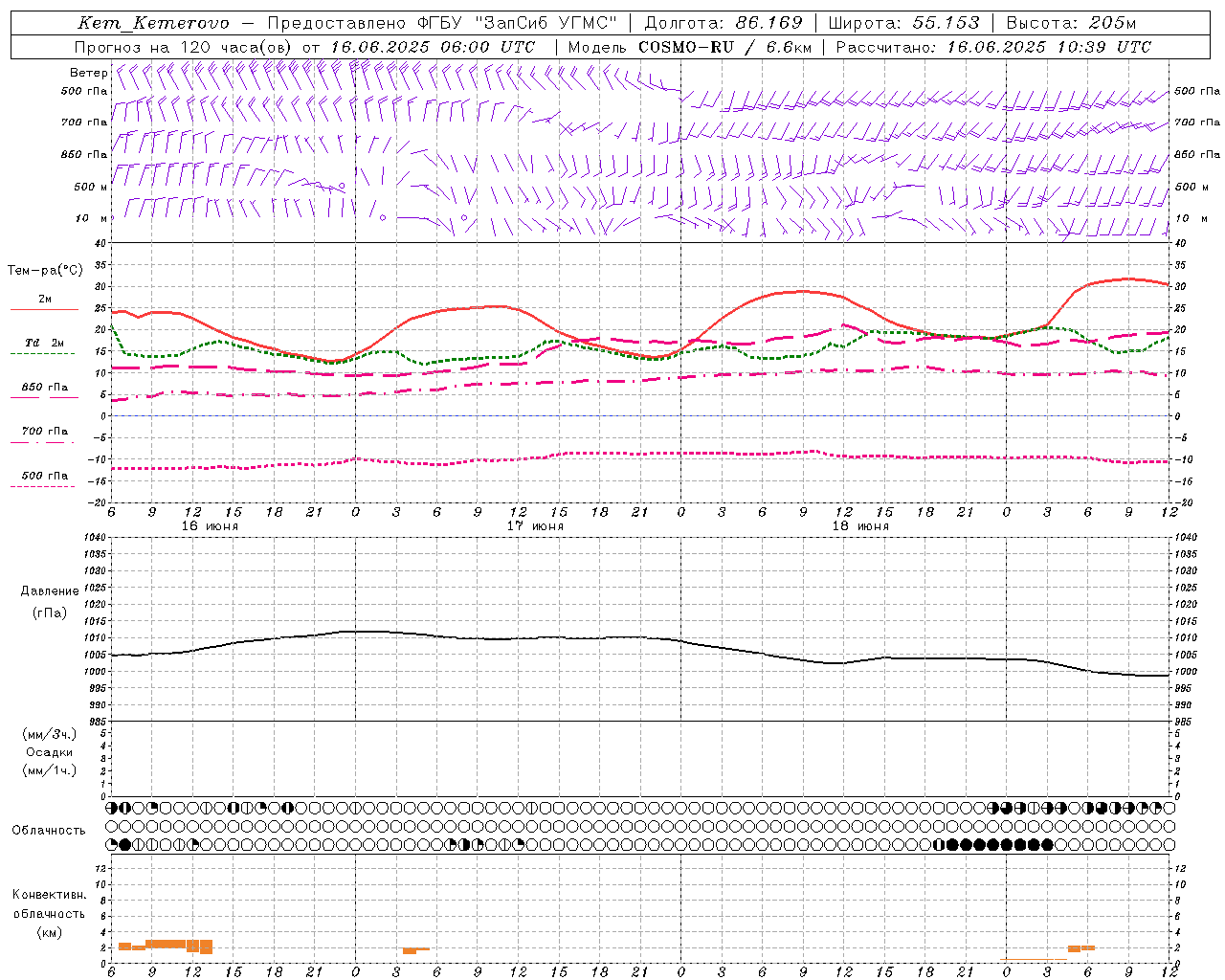Click the 'Td 2м' dew point legend label
This screenshot has height=980, width=1225.
point(45,343)
